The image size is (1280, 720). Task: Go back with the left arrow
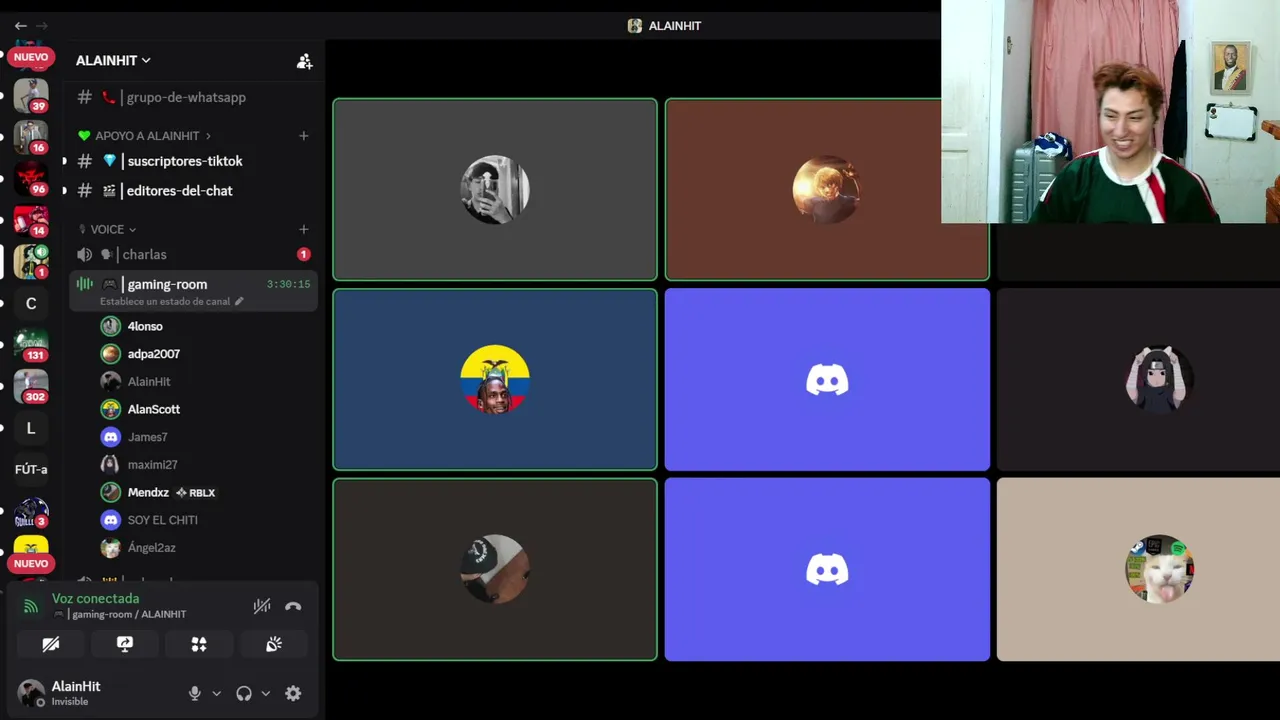[20, 26]
